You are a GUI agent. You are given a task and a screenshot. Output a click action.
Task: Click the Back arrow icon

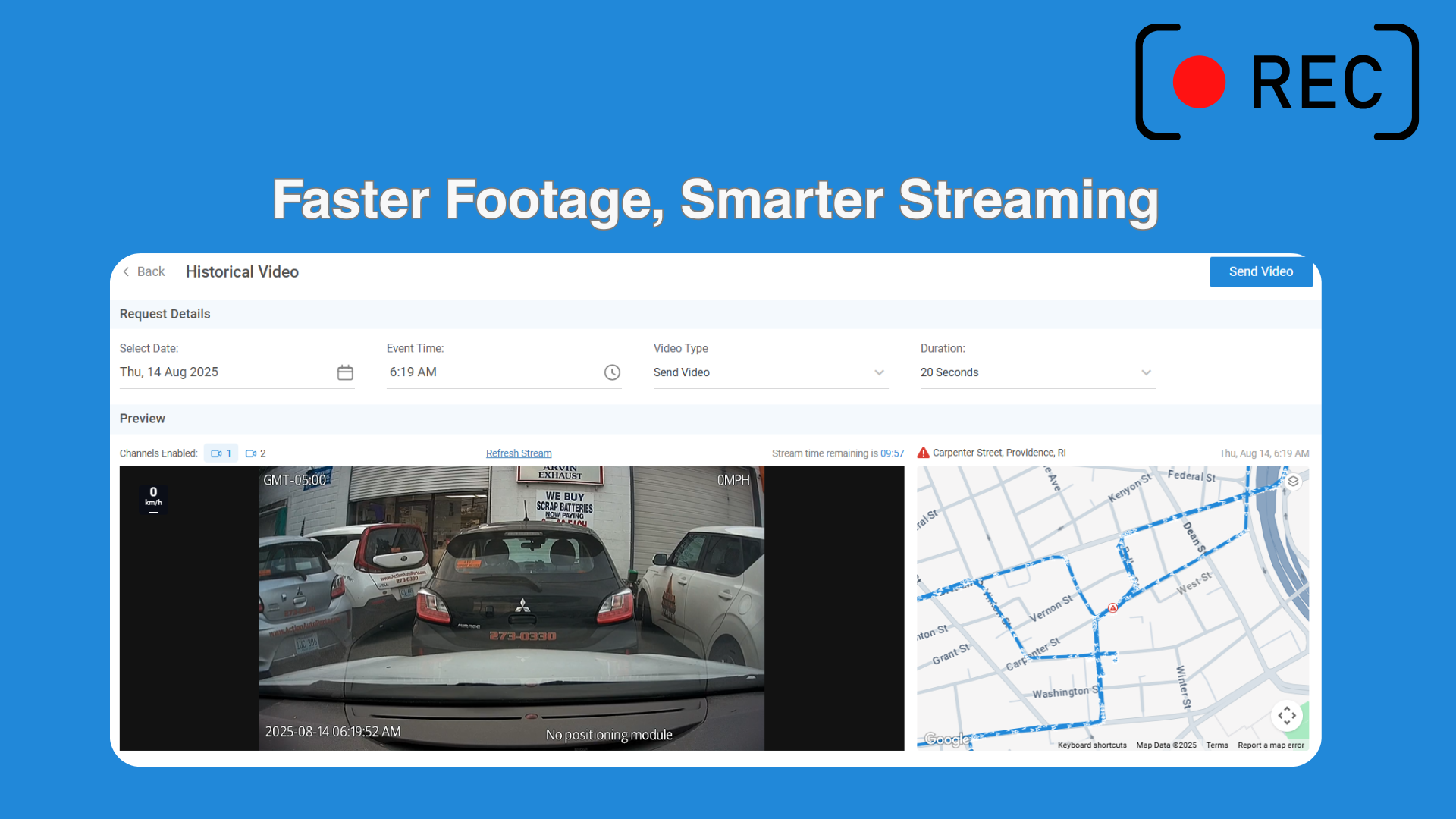pos(127,271)
